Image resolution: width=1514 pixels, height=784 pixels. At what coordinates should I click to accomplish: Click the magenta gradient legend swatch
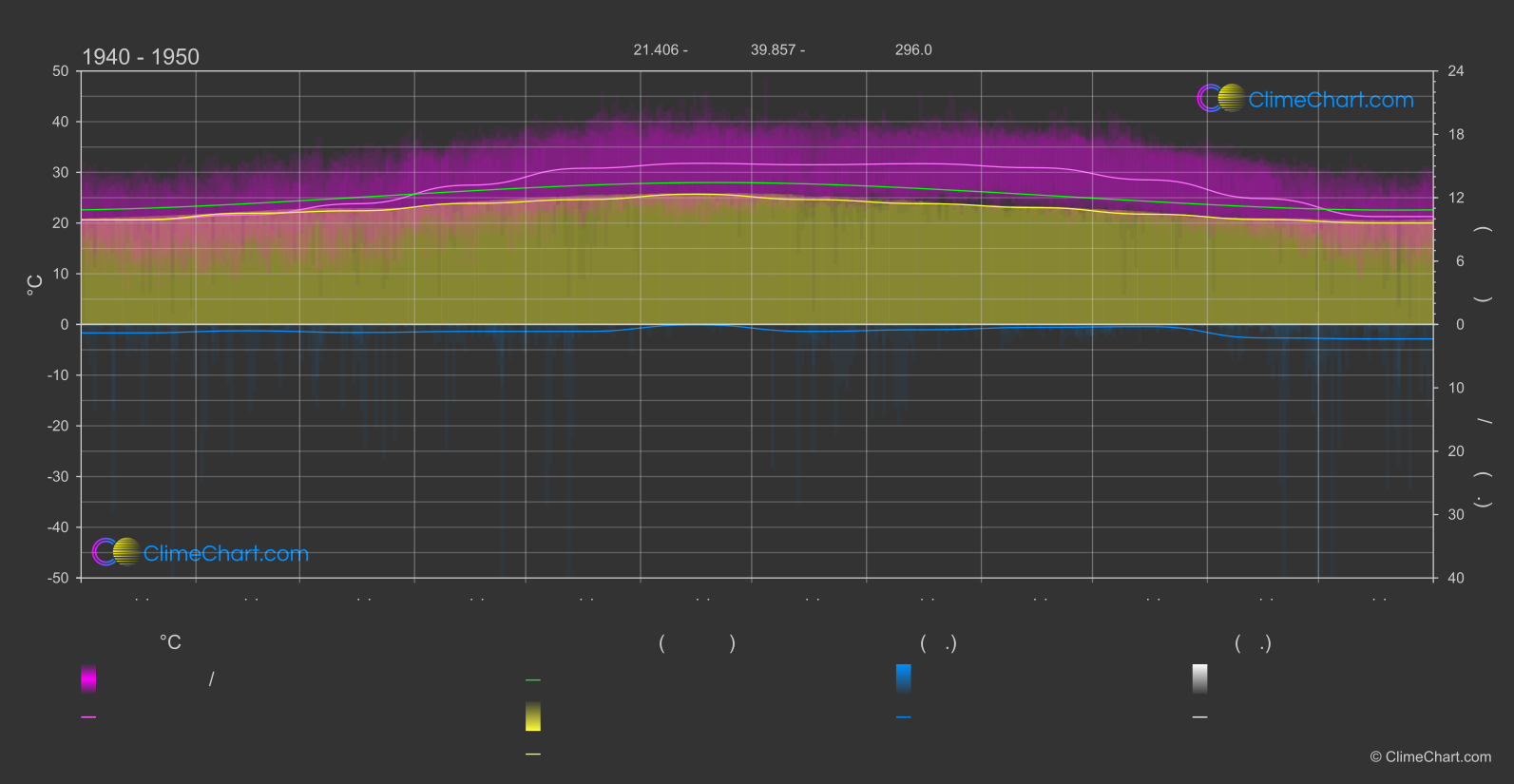point(88,679)
